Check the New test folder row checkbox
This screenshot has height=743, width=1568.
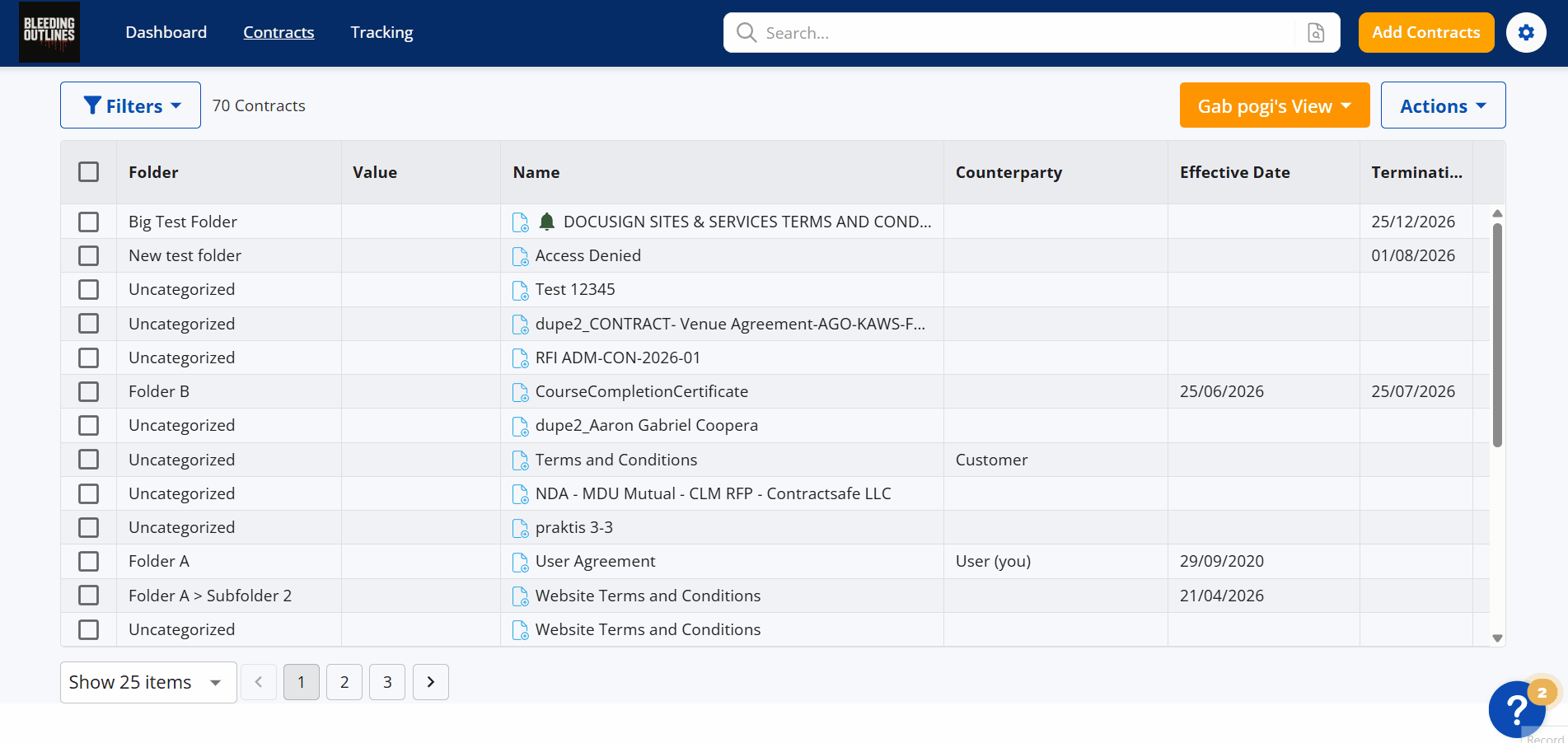point(88,255)
